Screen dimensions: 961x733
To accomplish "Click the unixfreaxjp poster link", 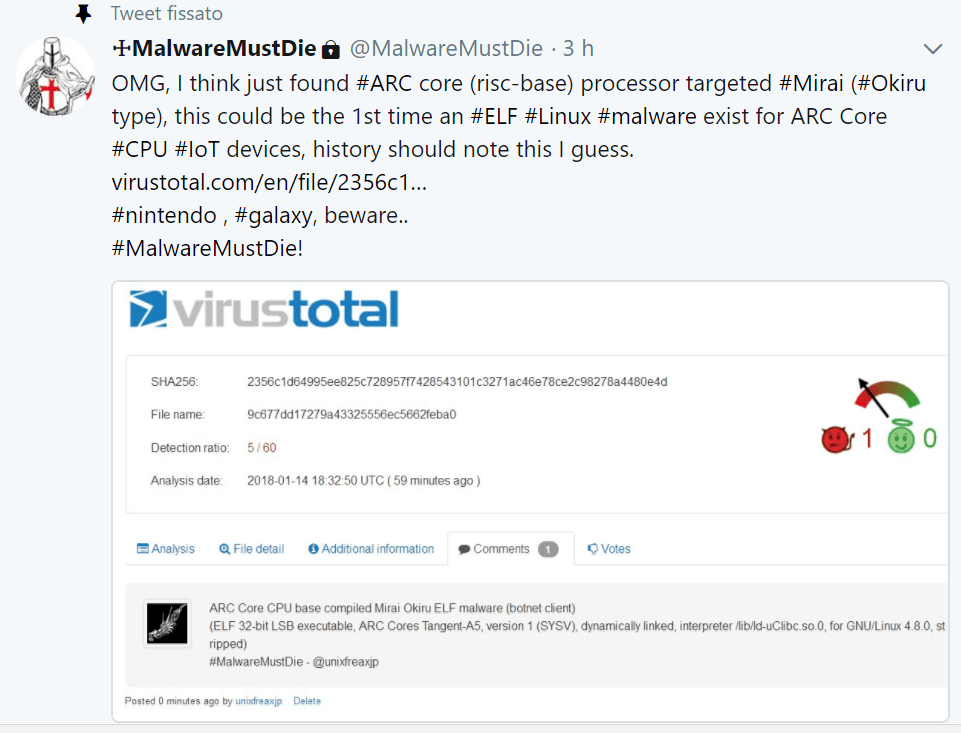I will 259,701.
